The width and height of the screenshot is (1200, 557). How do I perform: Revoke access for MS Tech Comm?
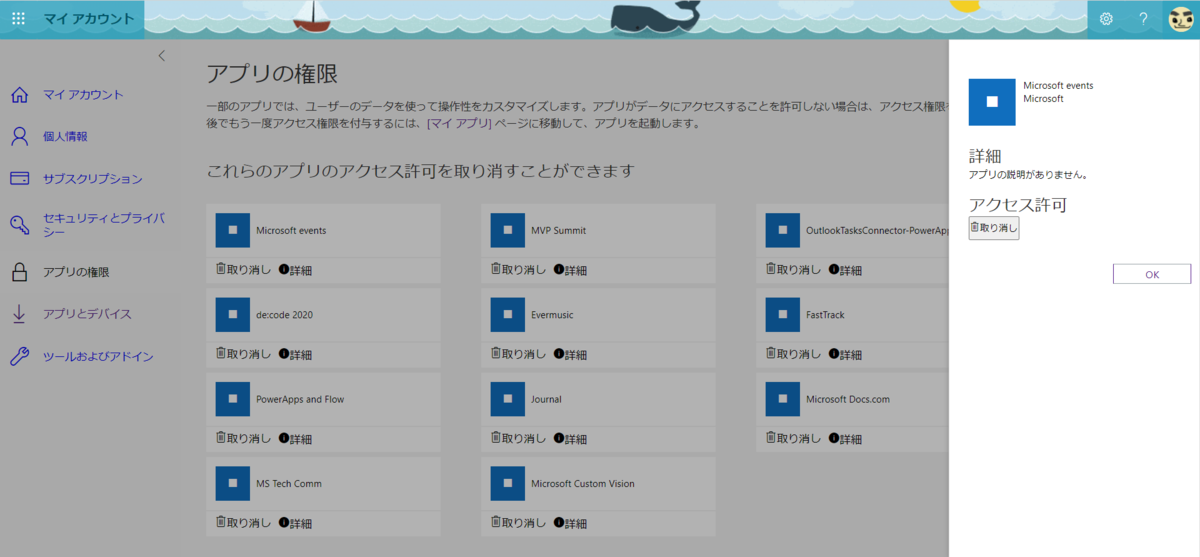[243, 523]
